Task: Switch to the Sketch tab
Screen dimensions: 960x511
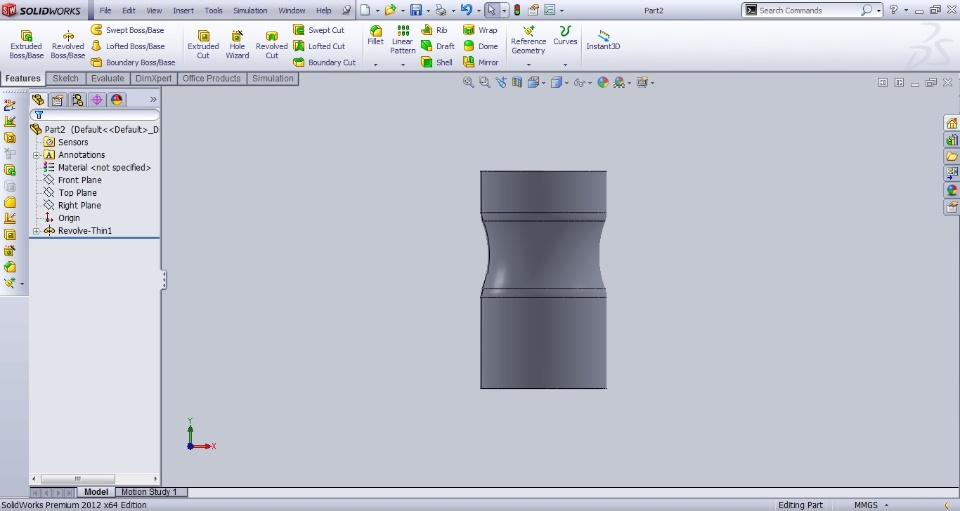Action: [x=65, y=78]
